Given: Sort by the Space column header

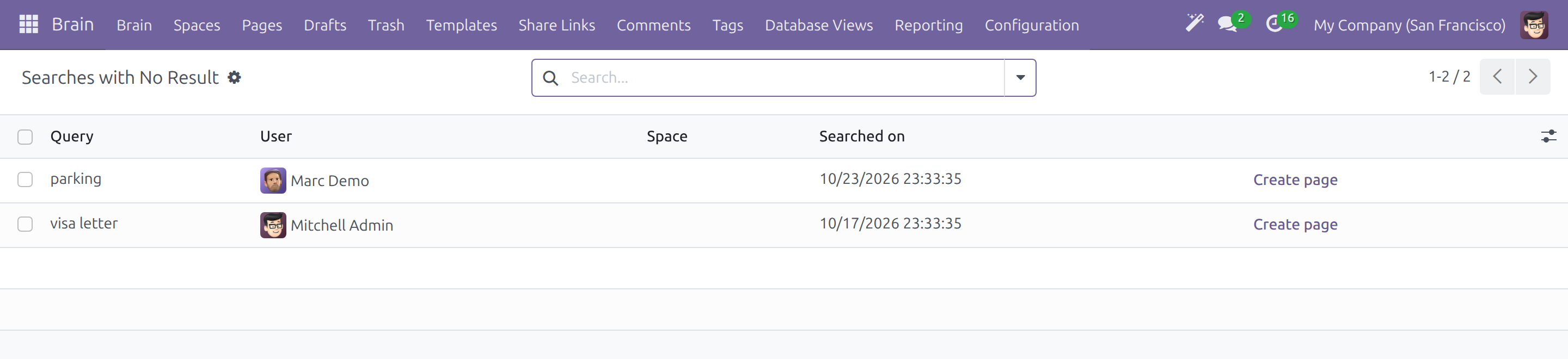Looking at the screenshot, I should 666,137.
